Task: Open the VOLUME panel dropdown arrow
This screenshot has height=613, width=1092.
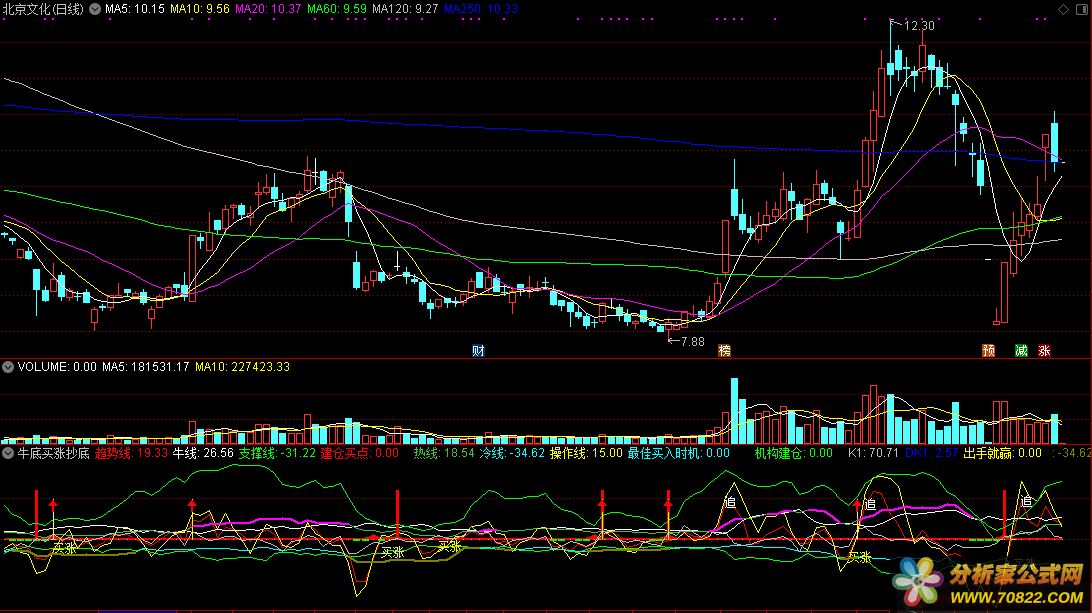Action: 8,367
